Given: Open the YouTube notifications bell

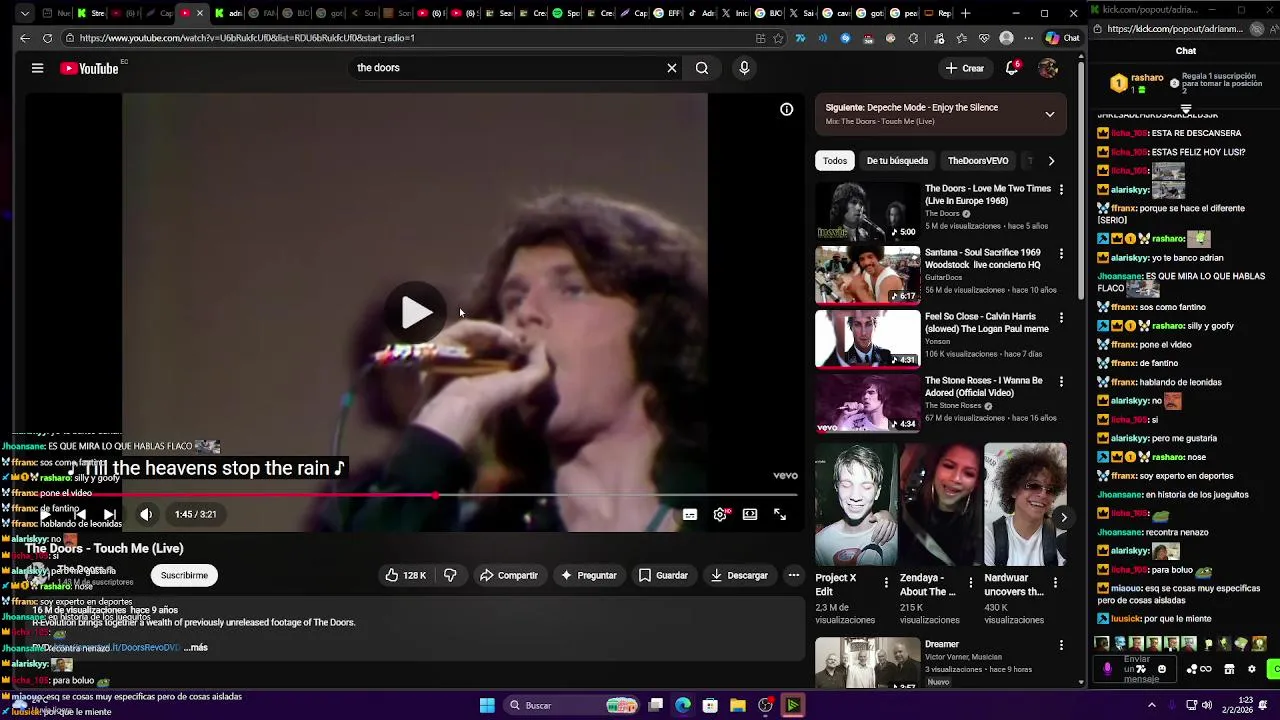Looking at the screenshot, I should pyautogui.click(x=1012, y=68).
